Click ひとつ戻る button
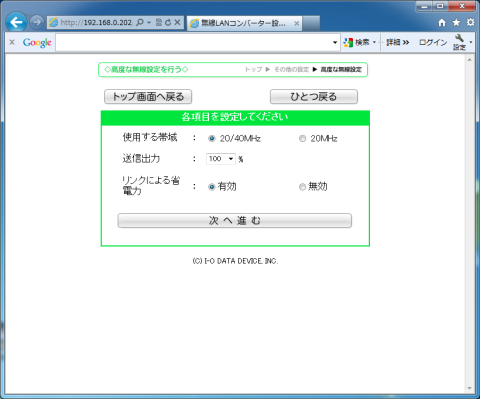The height and width of the screenshot is (399, 480). click(x=314, y=97)
